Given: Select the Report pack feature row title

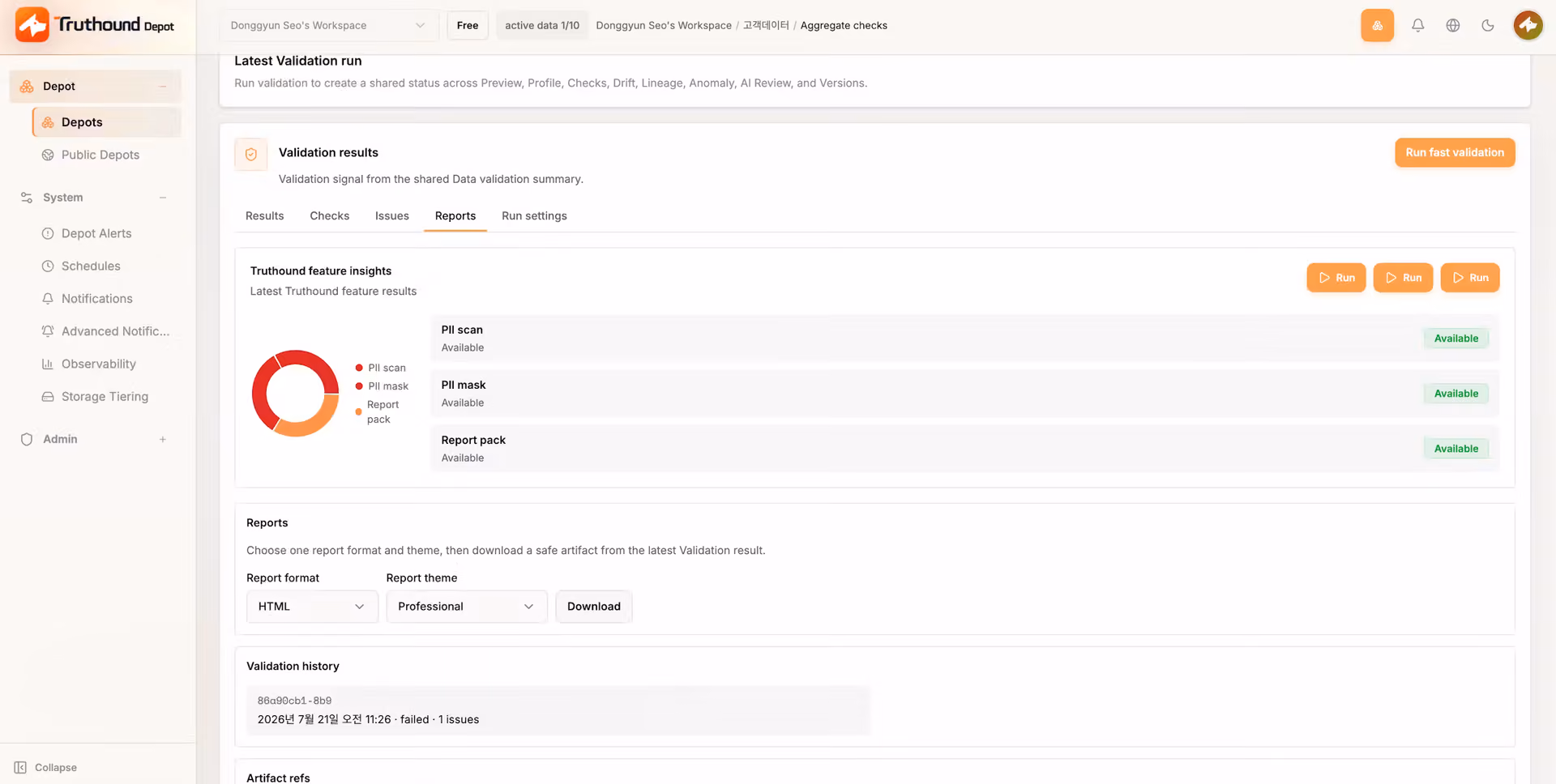Looking at the screenshot, I should pos(473,440).
